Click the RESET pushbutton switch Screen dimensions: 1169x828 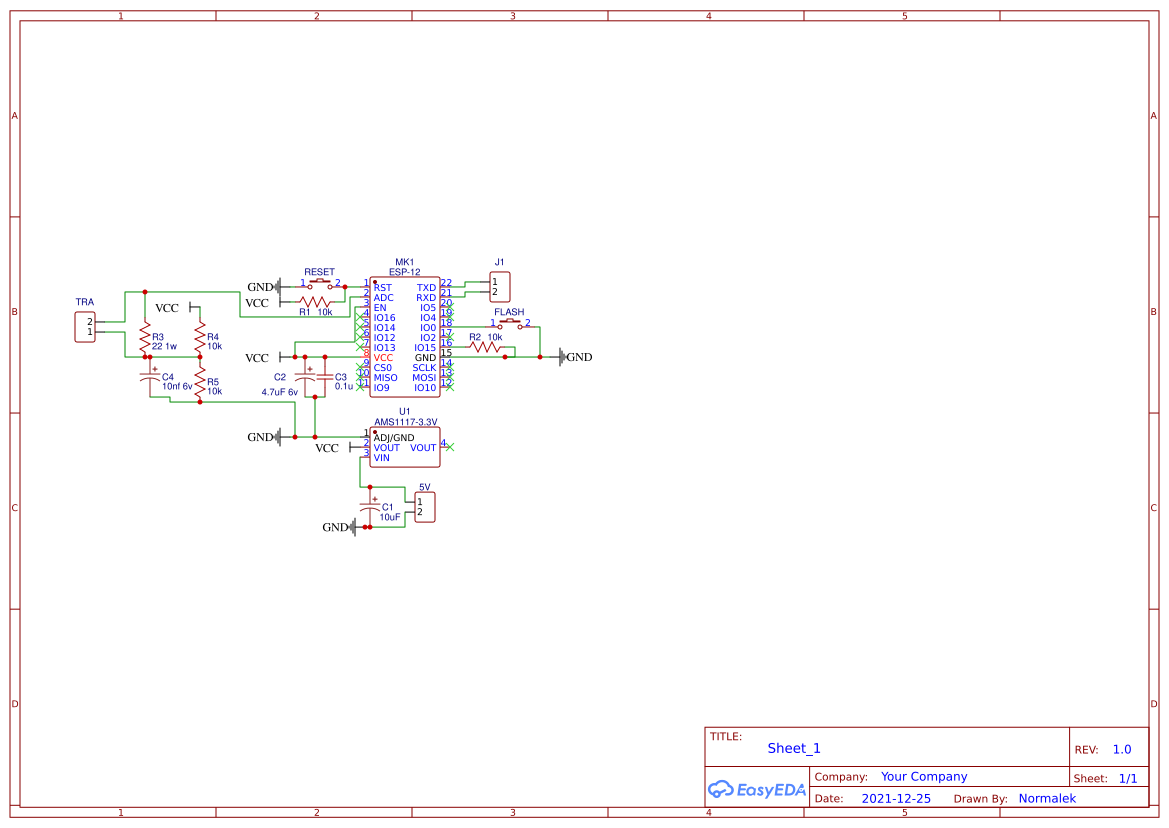tap(318, 283)
